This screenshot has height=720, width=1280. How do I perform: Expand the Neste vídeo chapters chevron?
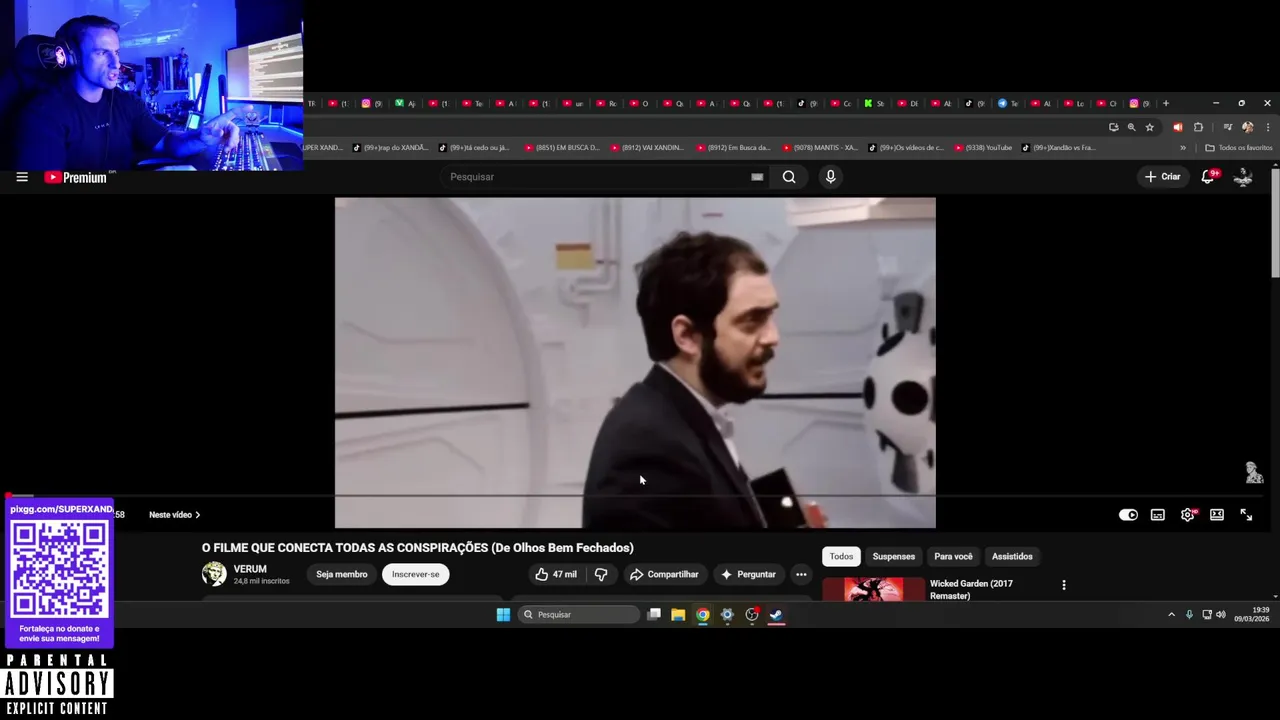[197, 515]
